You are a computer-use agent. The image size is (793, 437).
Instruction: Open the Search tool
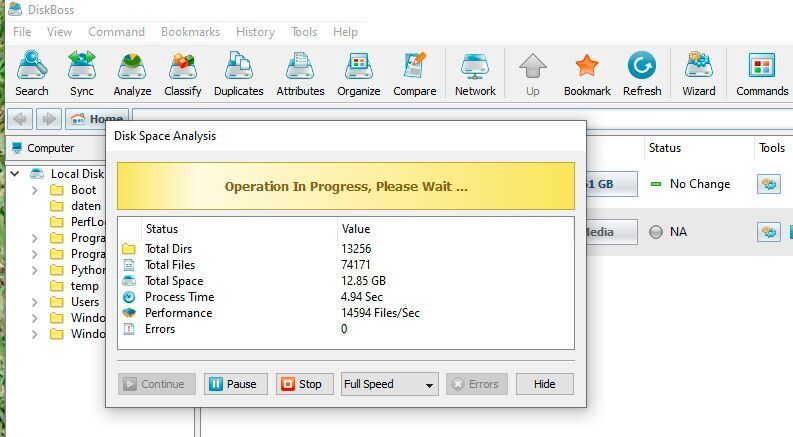pyautogui.click(x=31, y=74)
